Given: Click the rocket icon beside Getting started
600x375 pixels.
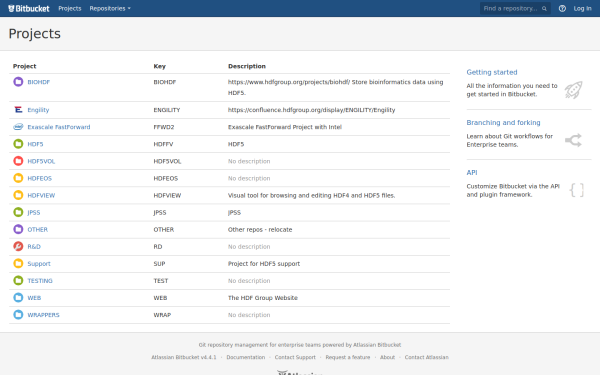Looking at the screenshot, I should (573, 90).
